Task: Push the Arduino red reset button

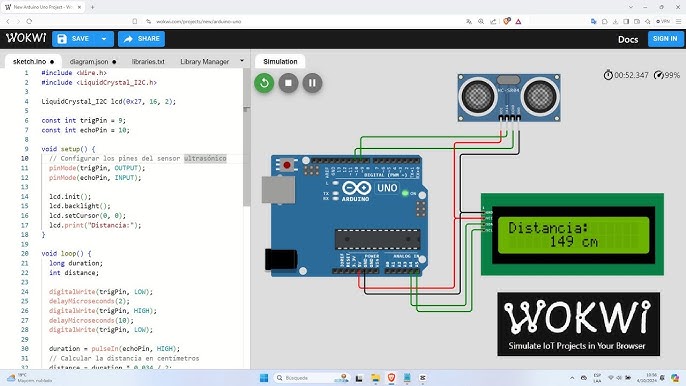Action: click(287, 165)
